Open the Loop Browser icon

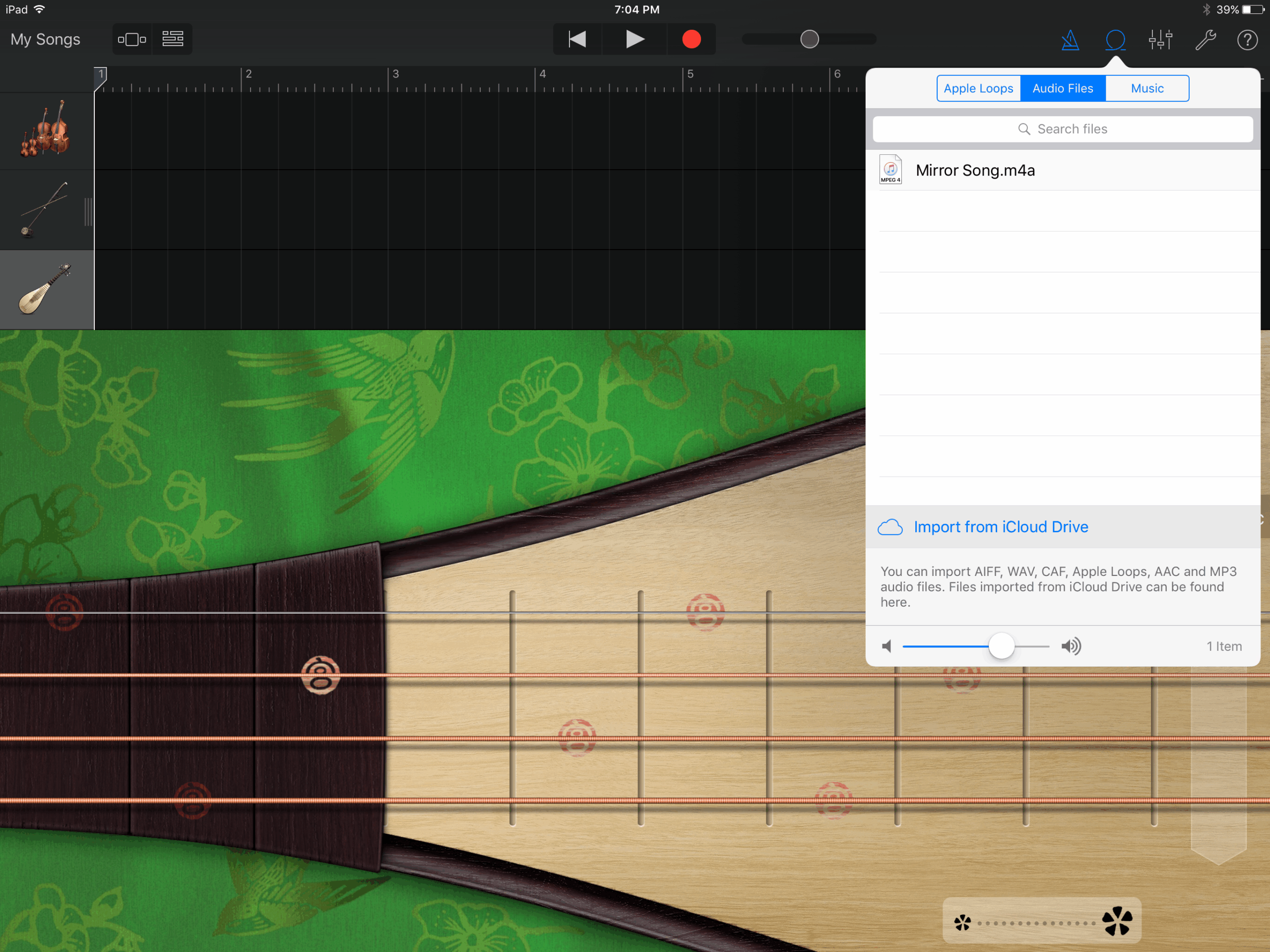tap(1115, 40)
